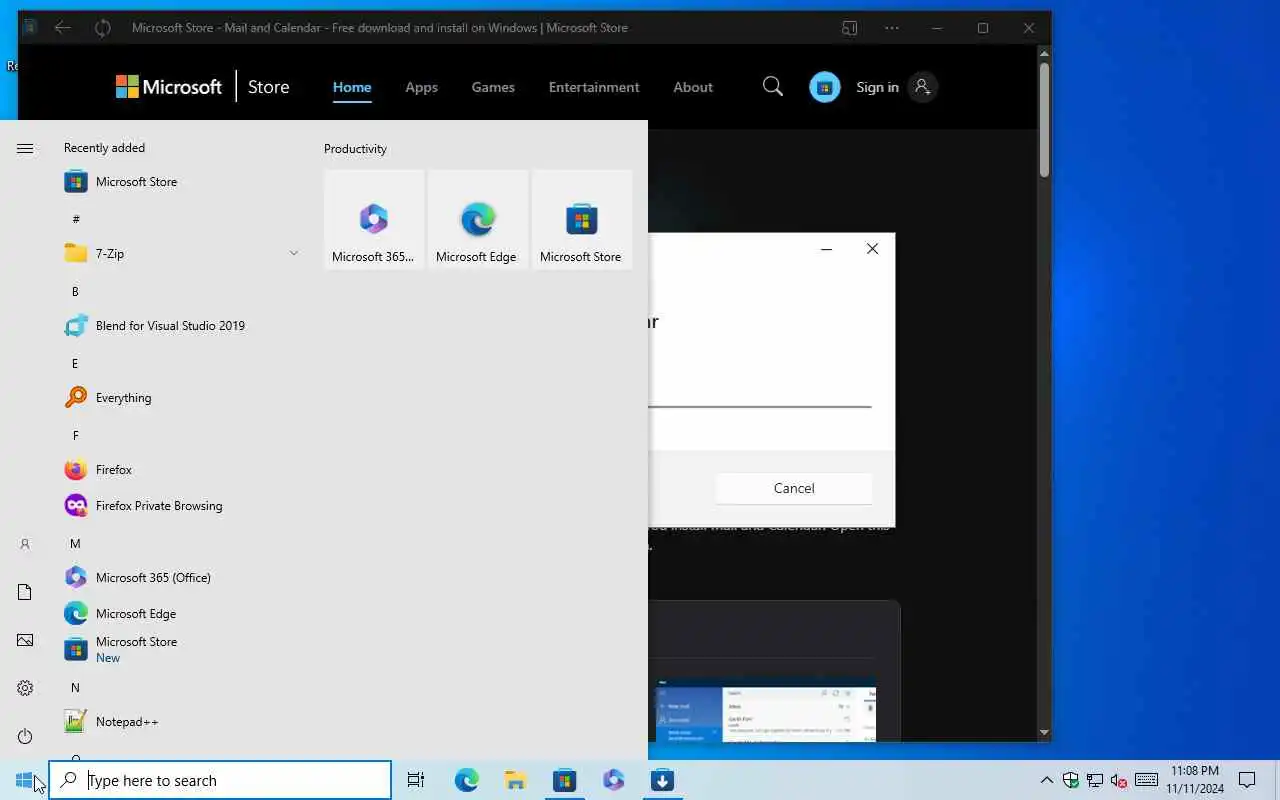This screenshot has width=1280, height=800.
Task: Open Microsoft Store under Recently added
Action: pyautogui.click(x=180, y=182)
